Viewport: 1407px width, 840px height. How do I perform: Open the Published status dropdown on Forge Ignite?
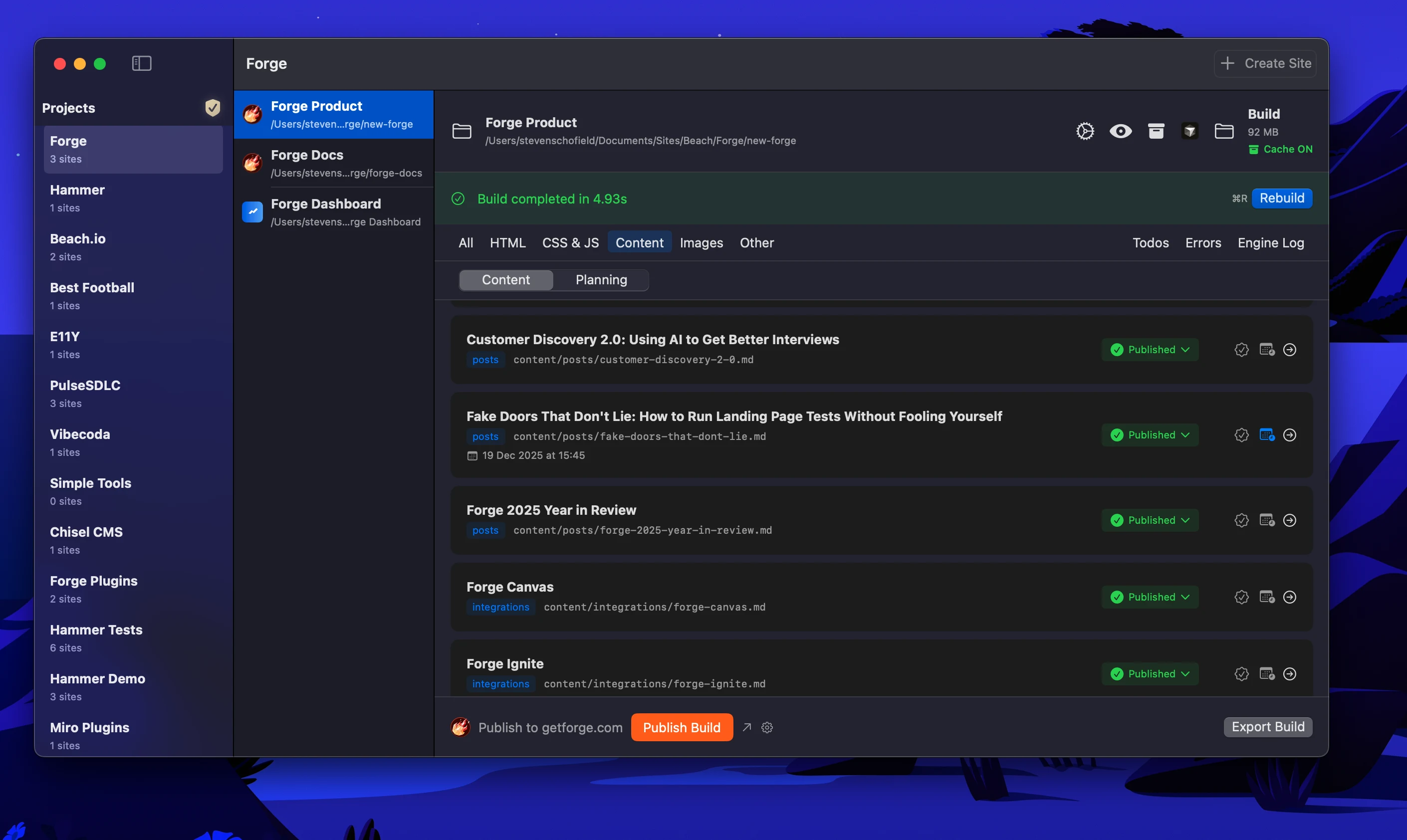(x=1149, y=673)
